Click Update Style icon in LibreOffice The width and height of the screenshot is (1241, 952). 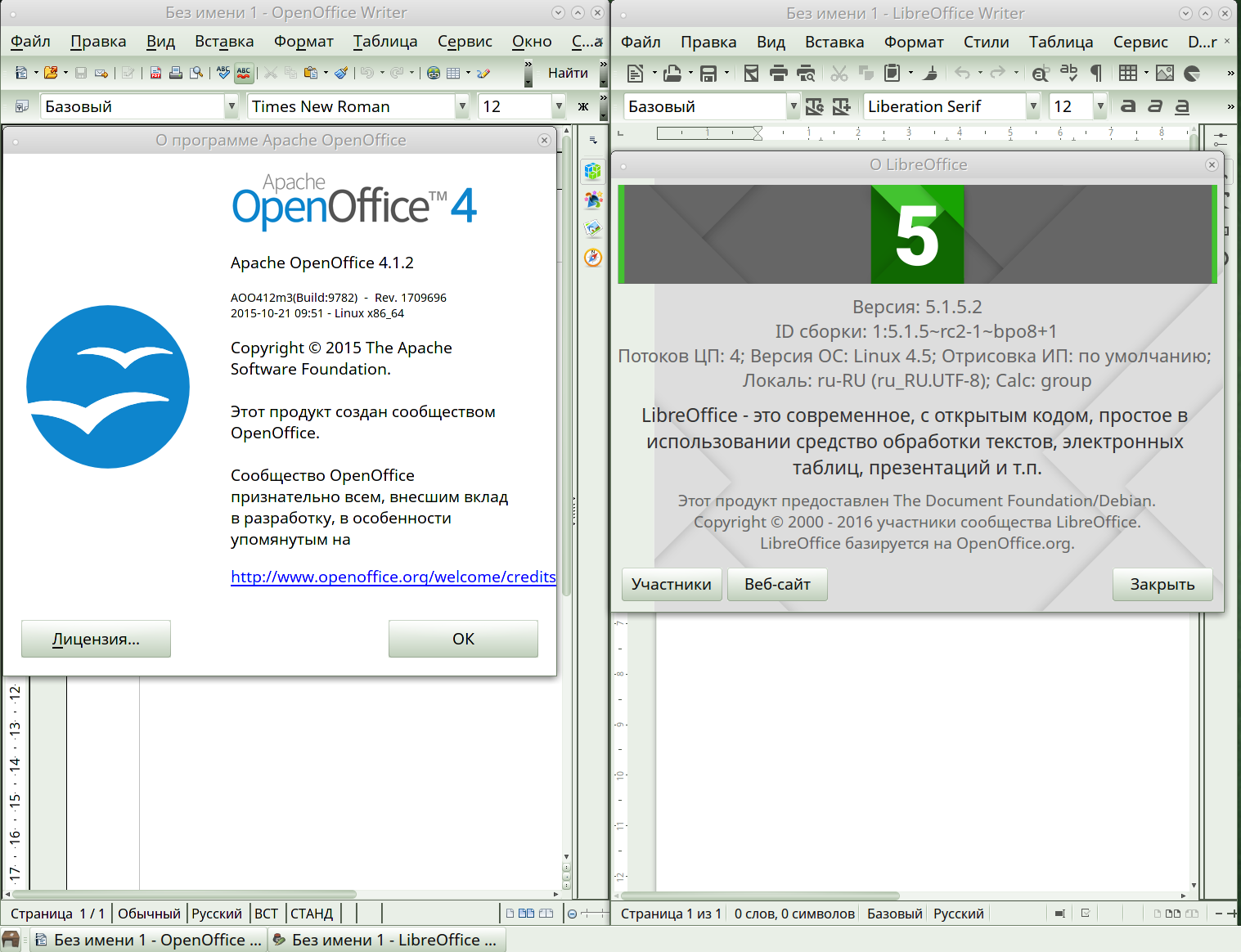coord(815,106)
